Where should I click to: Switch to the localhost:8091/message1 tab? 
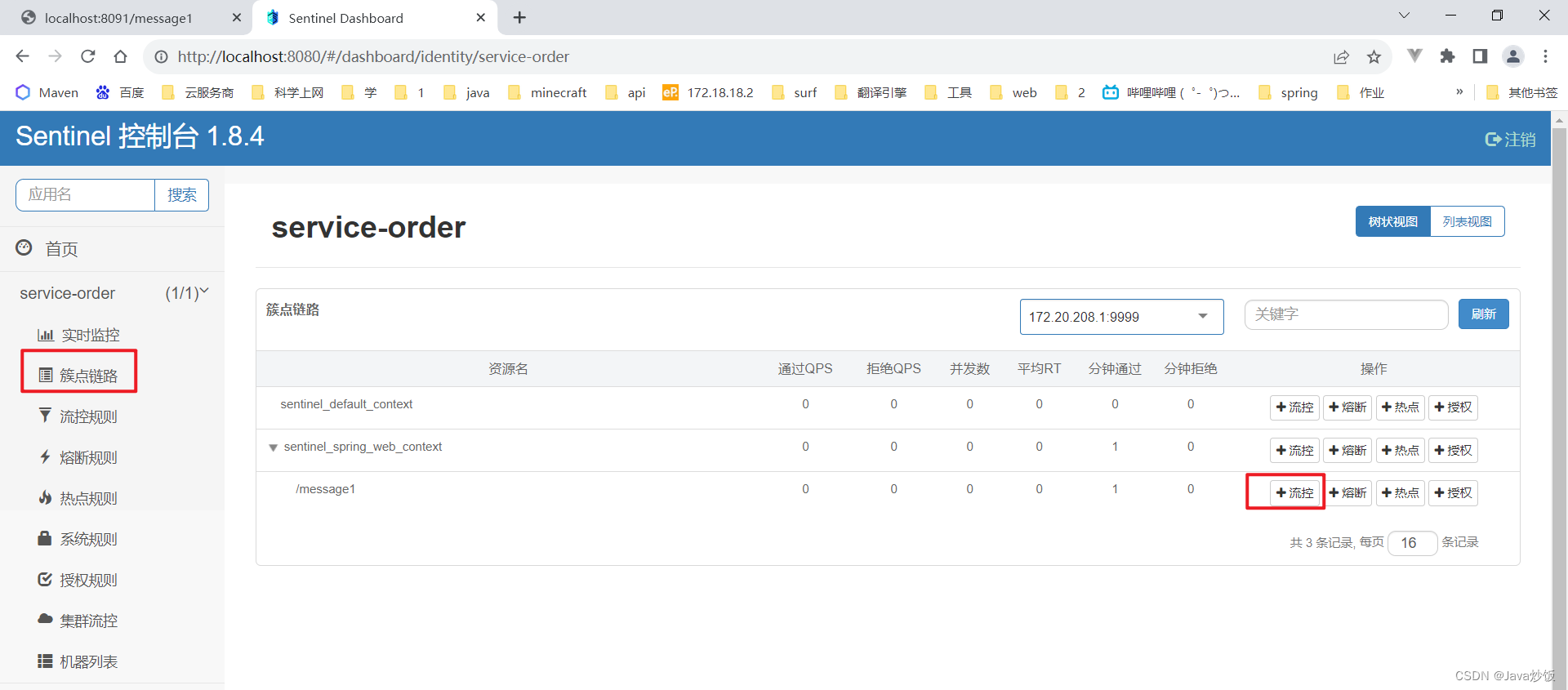(x=118, y=18)
